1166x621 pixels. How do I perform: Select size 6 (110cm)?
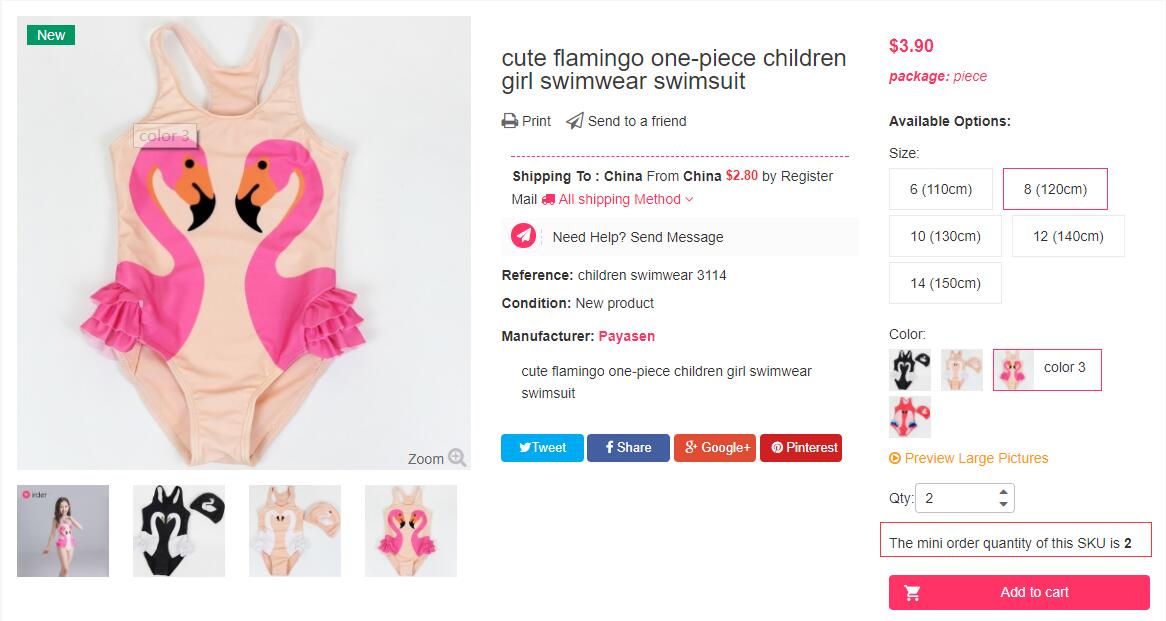(941, 189)
